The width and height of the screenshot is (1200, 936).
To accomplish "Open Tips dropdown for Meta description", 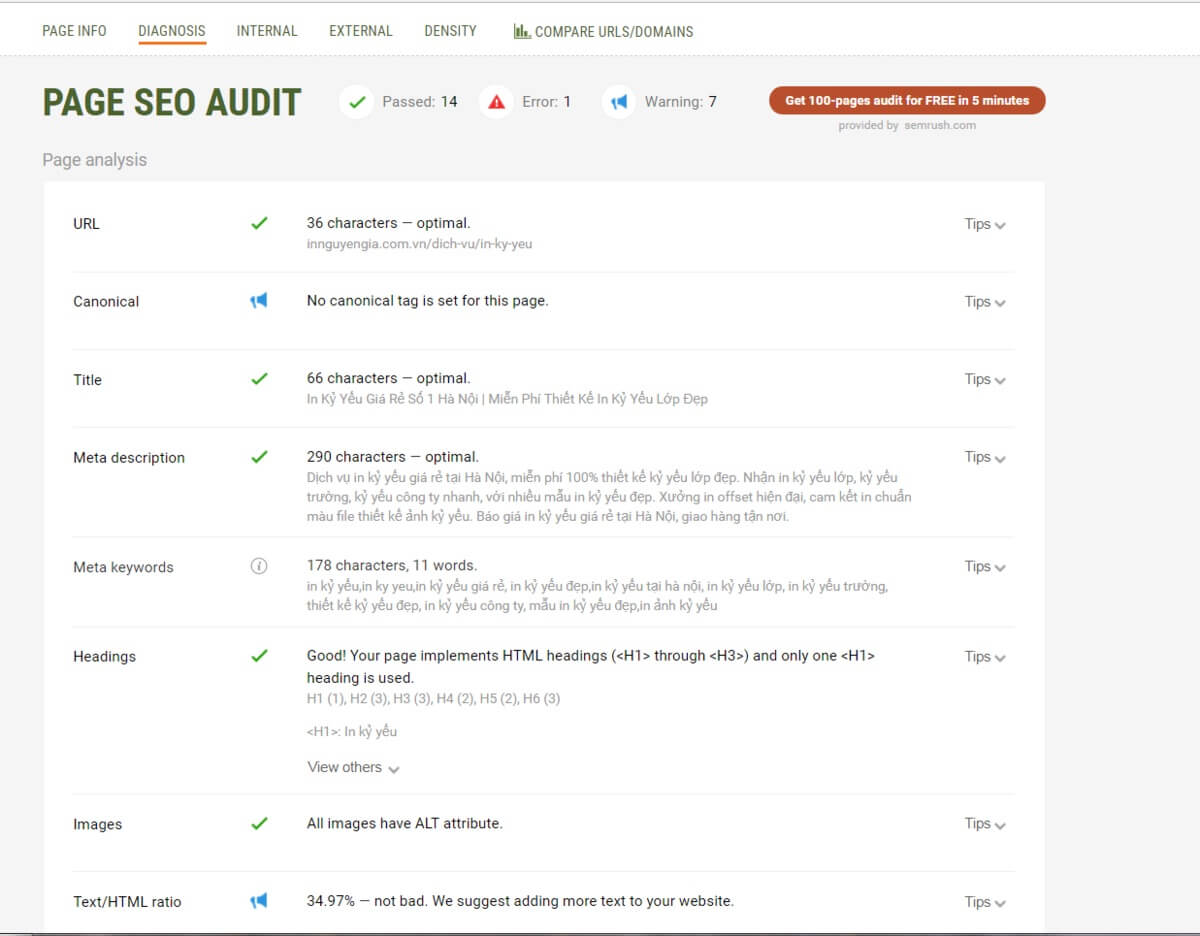I will click(x=984, y=457).
